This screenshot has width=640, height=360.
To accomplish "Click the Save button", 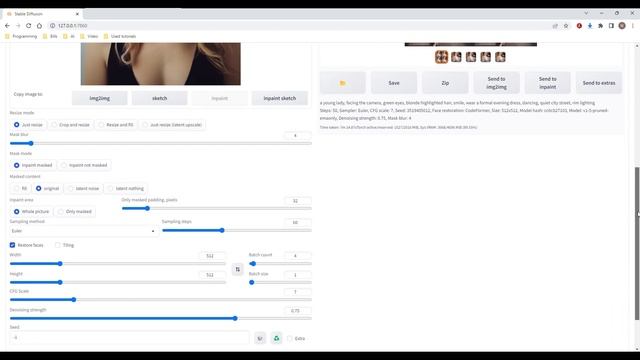I will coord(394,83).
